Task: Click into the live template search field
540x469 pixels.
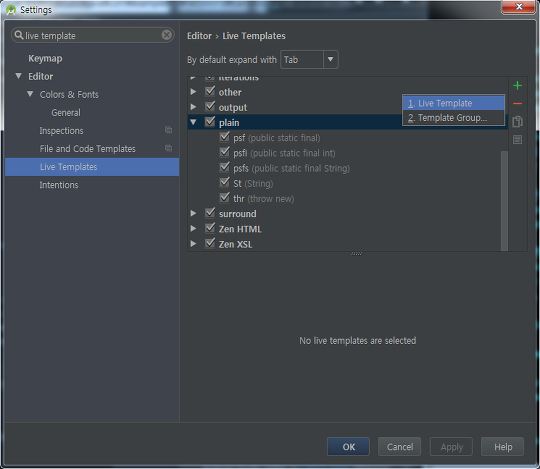Action: pos(92,35)
